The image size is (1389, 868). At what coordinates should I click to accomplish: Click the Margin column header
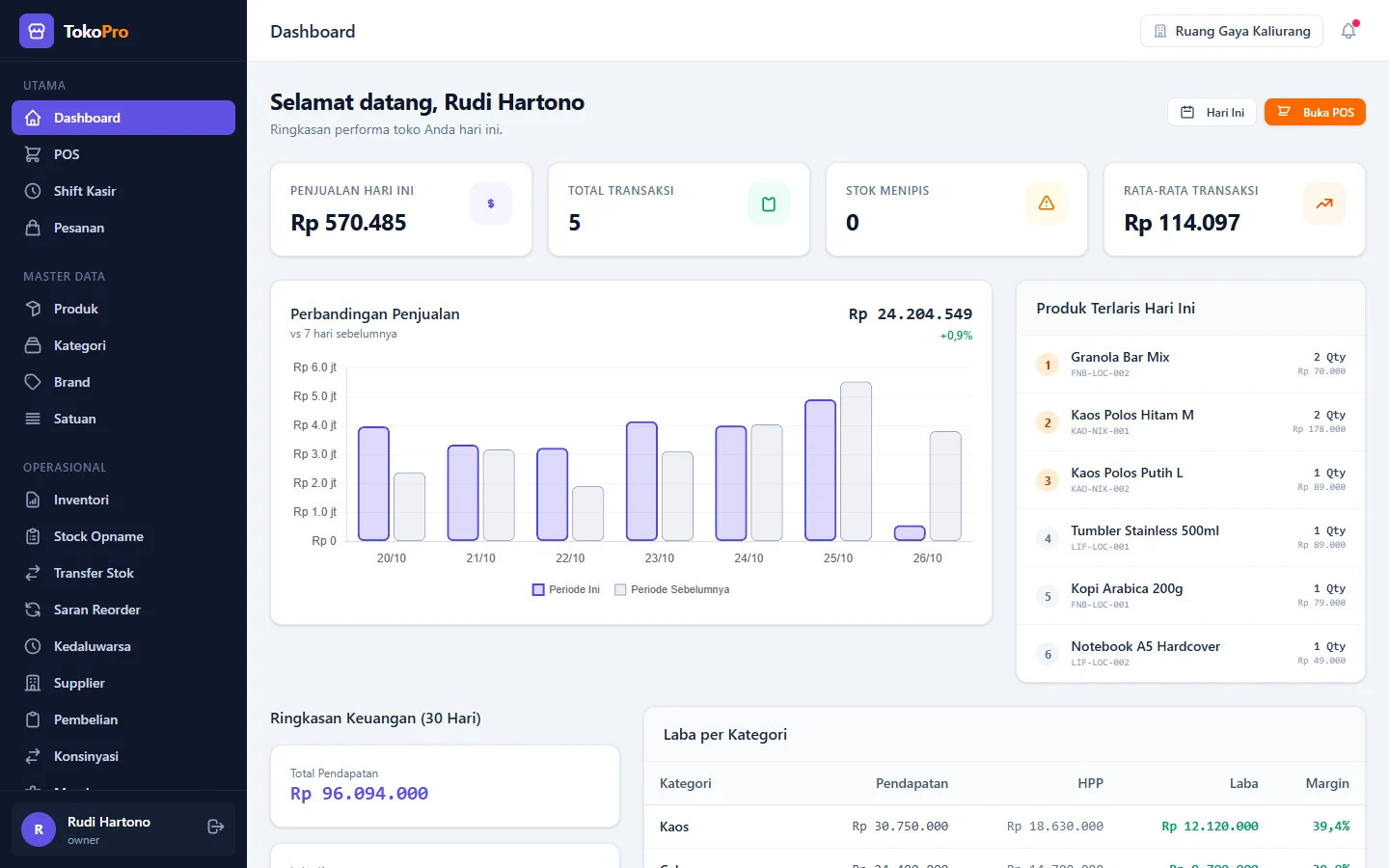click(1327, 783)
